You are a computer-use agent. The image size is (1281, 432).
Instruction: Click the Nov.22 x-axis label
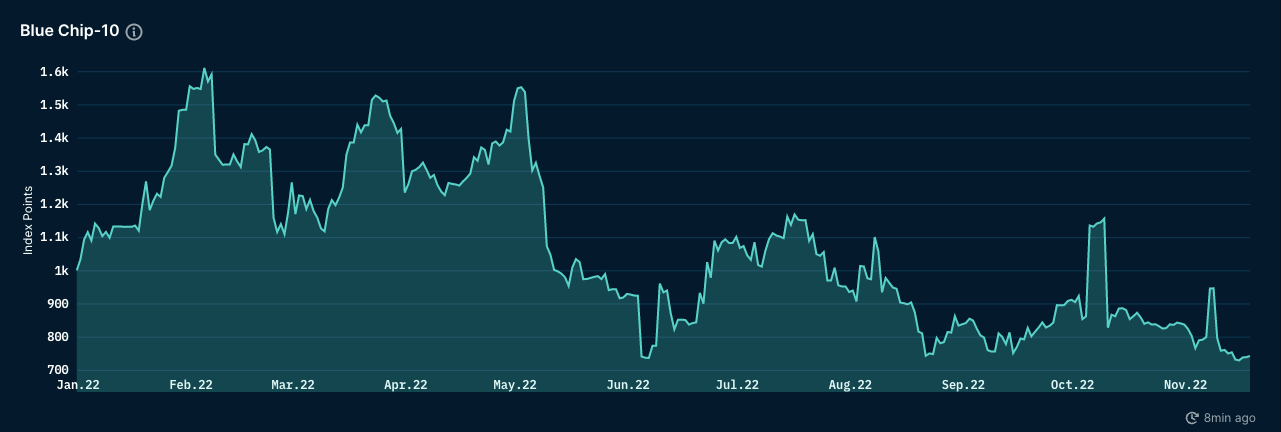[x=1186, y=385]
